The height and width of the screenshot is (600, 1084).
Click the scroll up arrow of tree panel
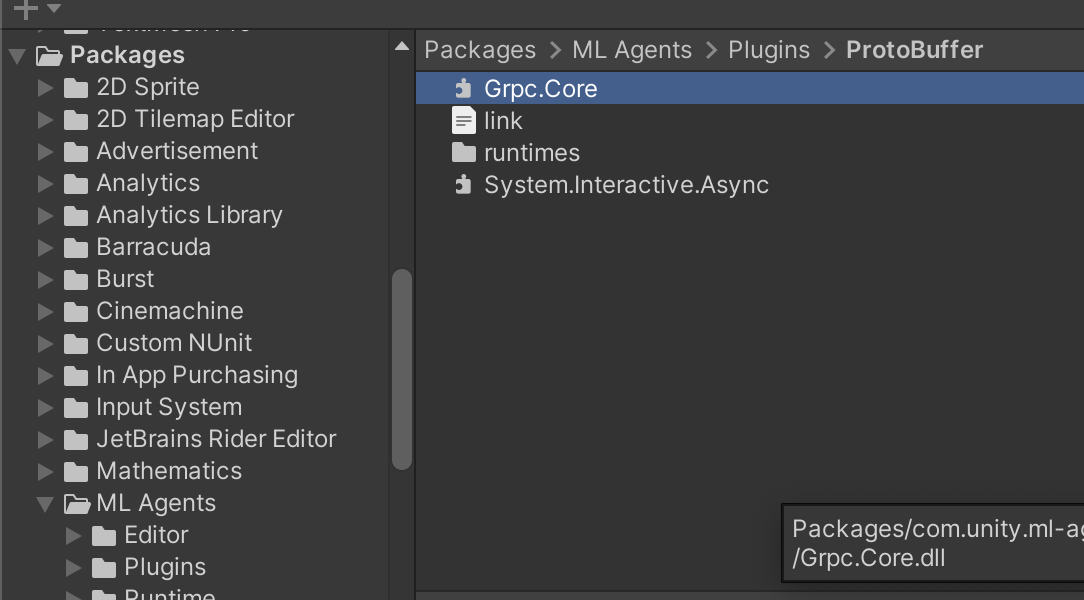[x=402, y=46]
